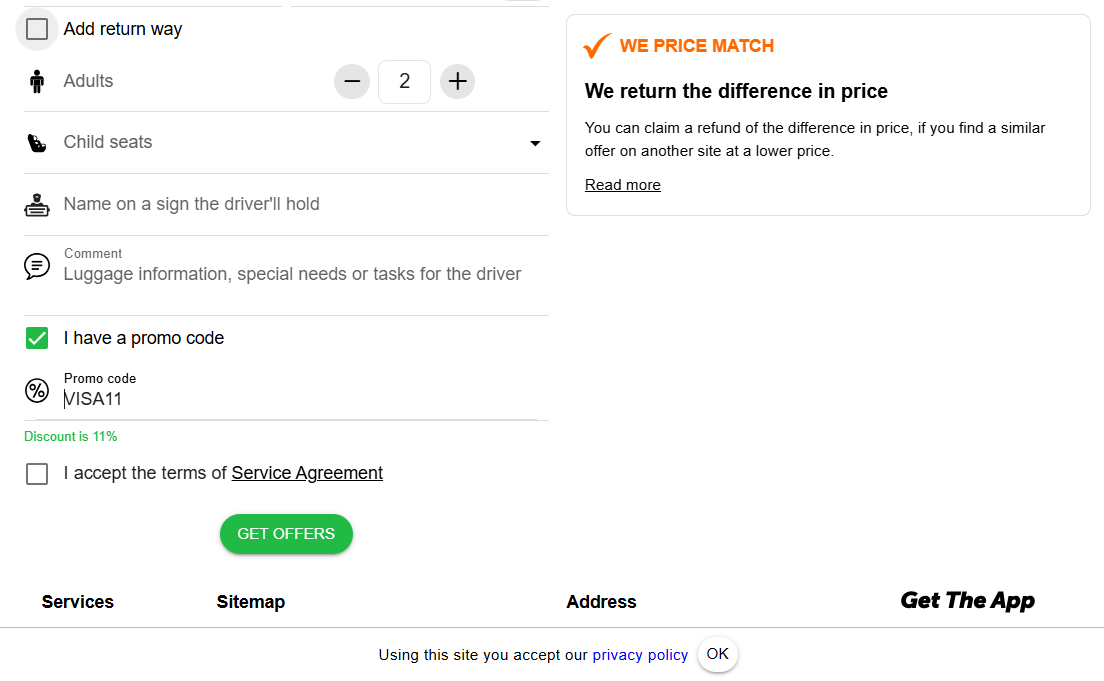The height and width of the screenshot is (681, 1104).
Task: Click the comment speech bubble icon
Action: pyautogui.click(x=37, y=266)
